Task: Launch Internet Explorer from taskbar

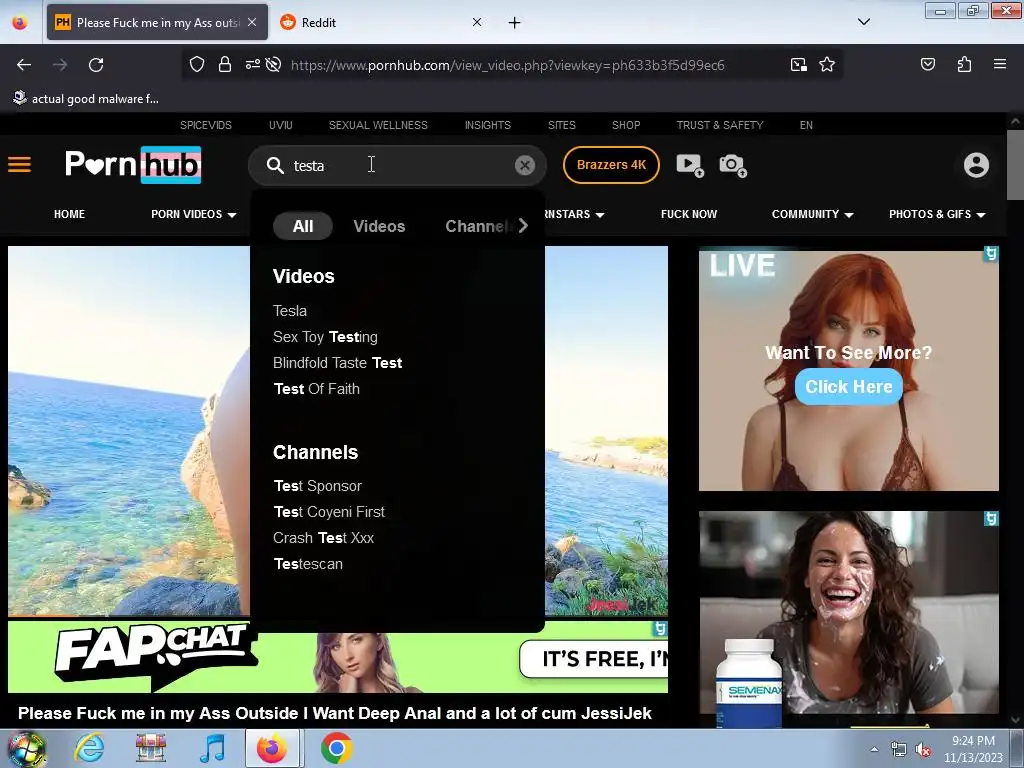Action: (89, 748)
